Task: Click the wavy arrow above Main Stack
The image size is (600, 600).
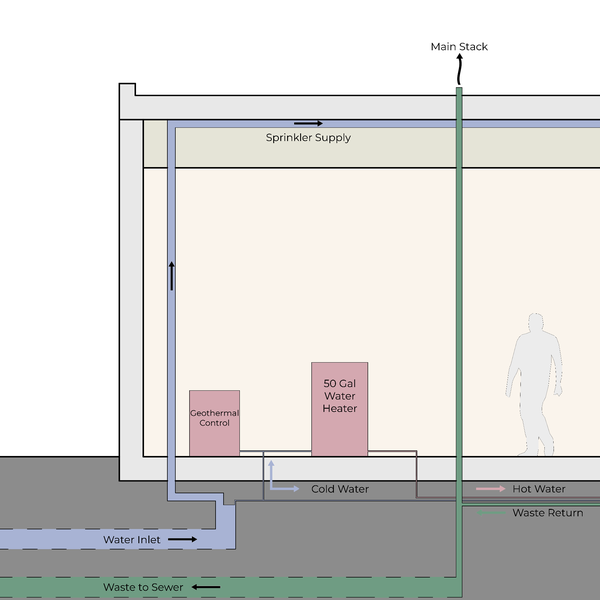Action: 459,71
